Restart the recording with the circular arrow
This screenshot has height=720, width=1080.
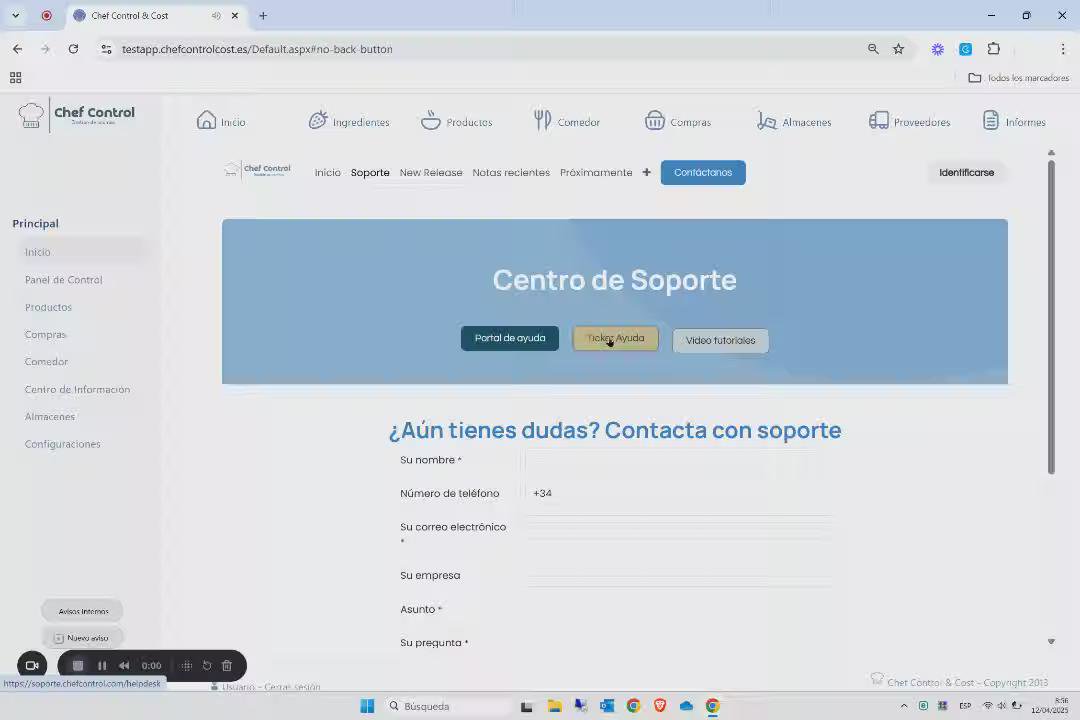pos(207,666)
